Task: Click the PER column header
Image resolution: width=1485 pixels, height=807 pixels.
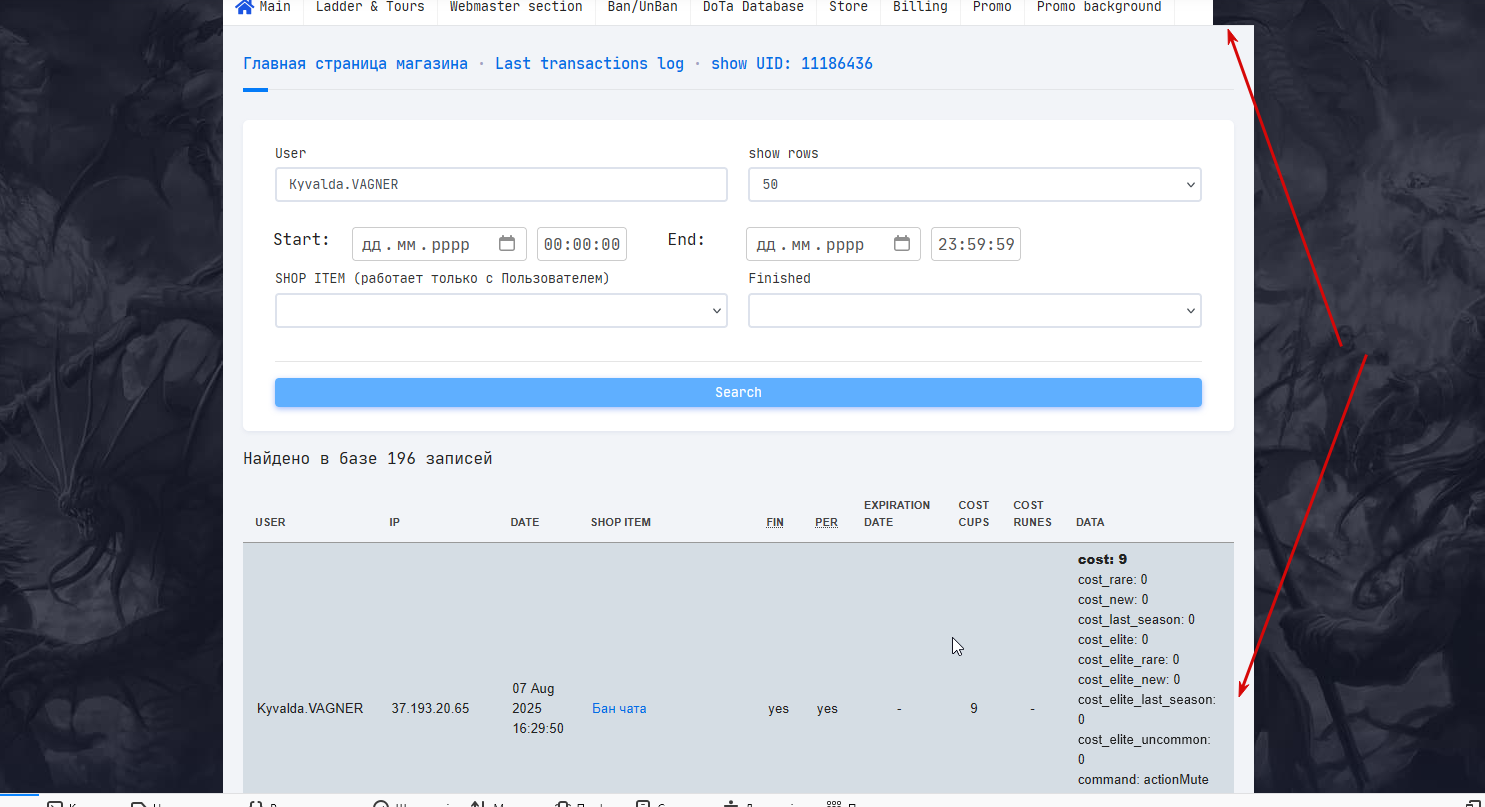Action: pyautogui.click(x=826, y=522)
